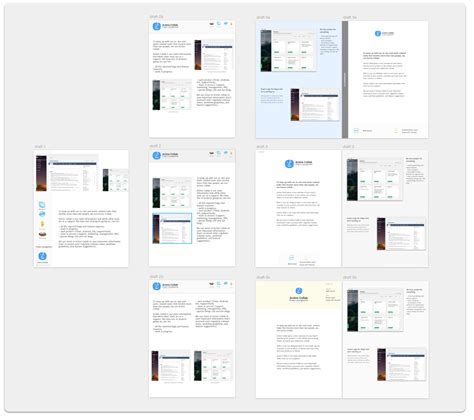This screenshot has height=420, width=474.
Task: Click the yellow header icon in the draft 2 artboard
Action: point(231,153)
